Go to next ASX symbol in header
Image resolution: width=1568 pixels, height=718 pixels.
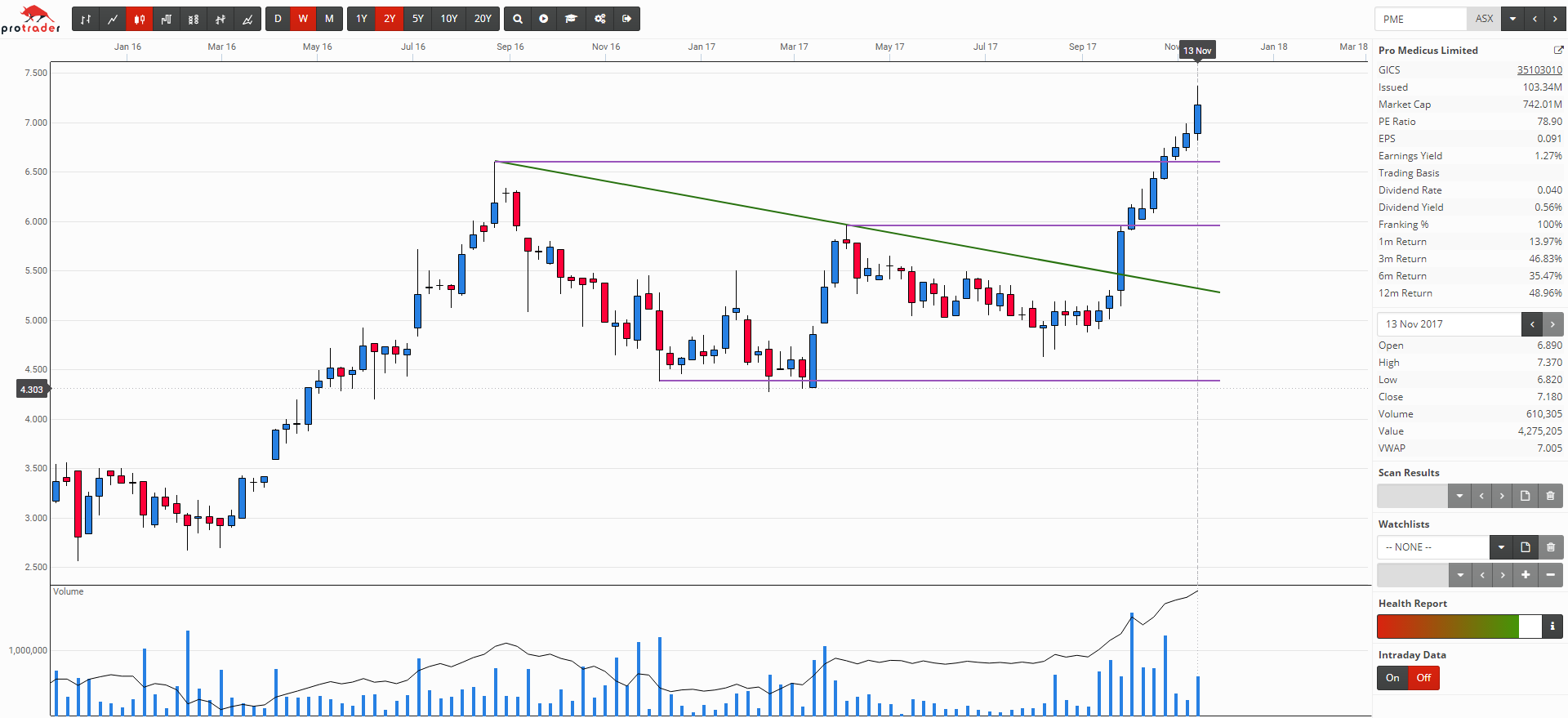[x=1554, y=19]
